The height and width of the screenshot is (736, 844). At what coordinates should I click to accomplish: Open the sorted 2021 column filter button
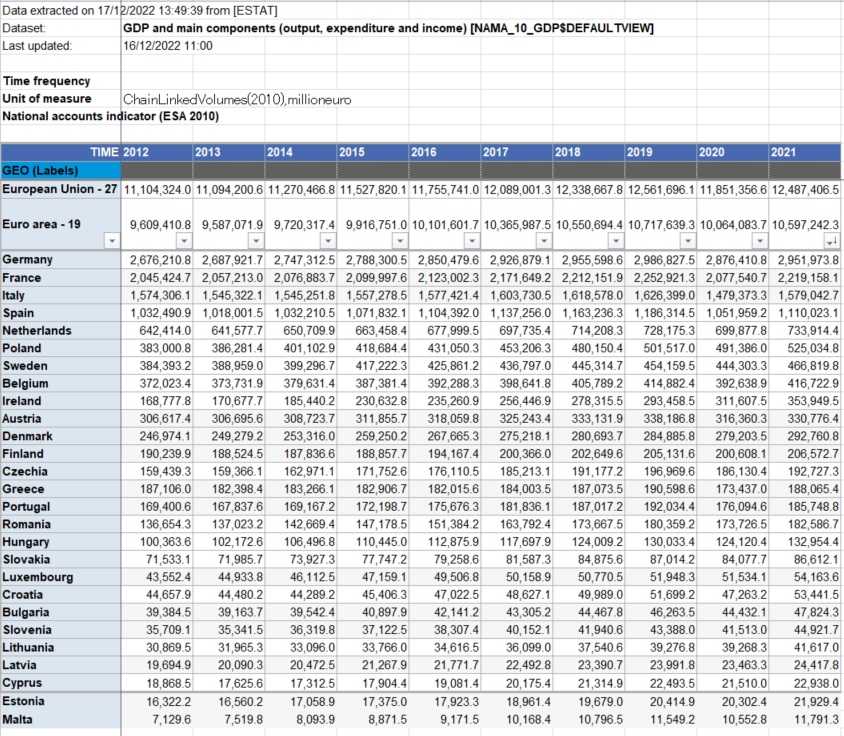tap(831, 241)
